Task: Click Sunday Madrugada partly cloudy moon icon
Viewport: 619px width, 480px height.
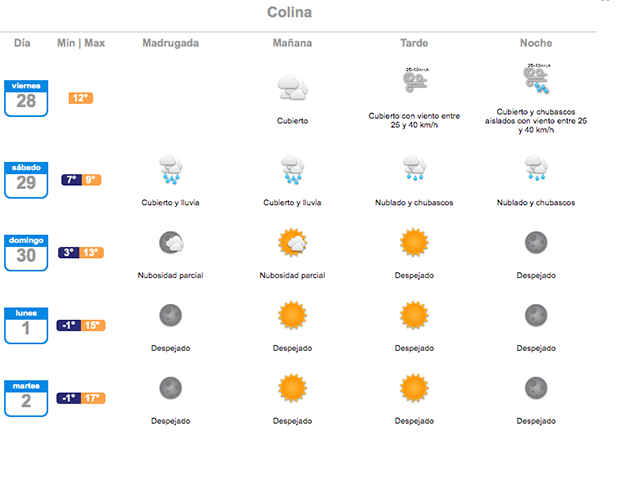Action: coord(171,242)
